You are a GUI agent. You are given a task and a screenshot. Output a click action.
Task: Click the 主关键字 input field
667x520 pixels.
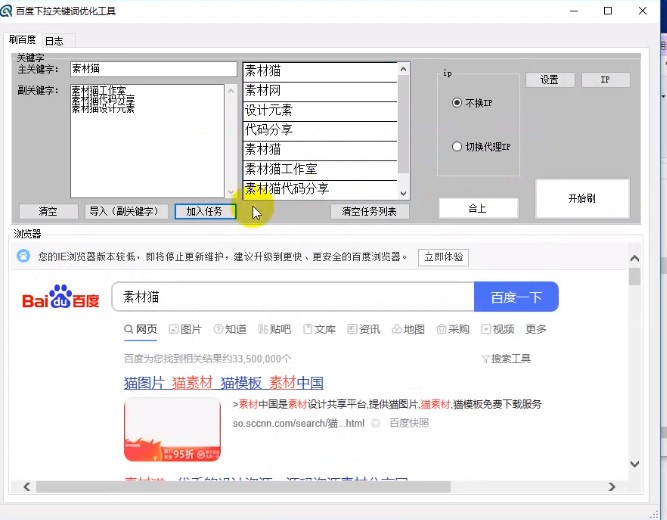153,69
